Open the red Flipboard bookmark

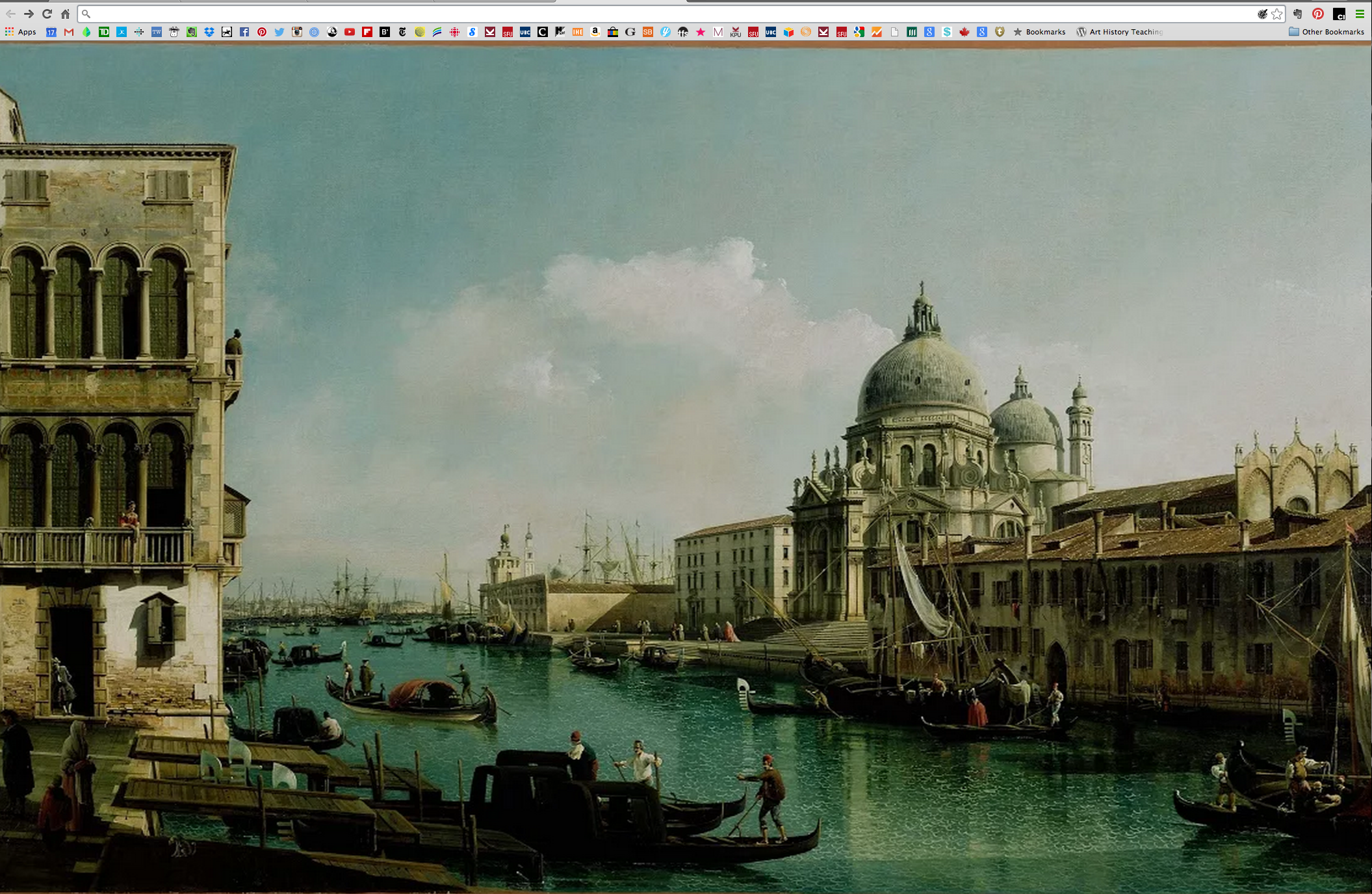[367, 32]
